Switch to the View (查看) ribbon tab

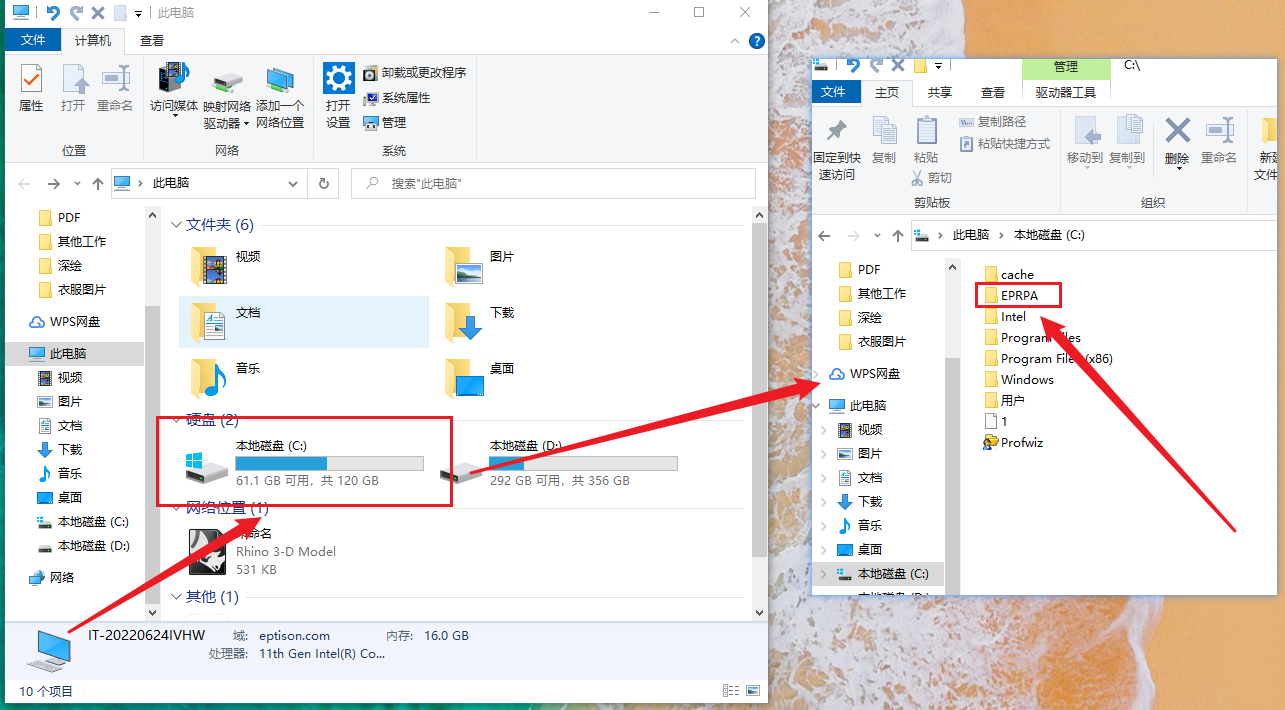152,41
